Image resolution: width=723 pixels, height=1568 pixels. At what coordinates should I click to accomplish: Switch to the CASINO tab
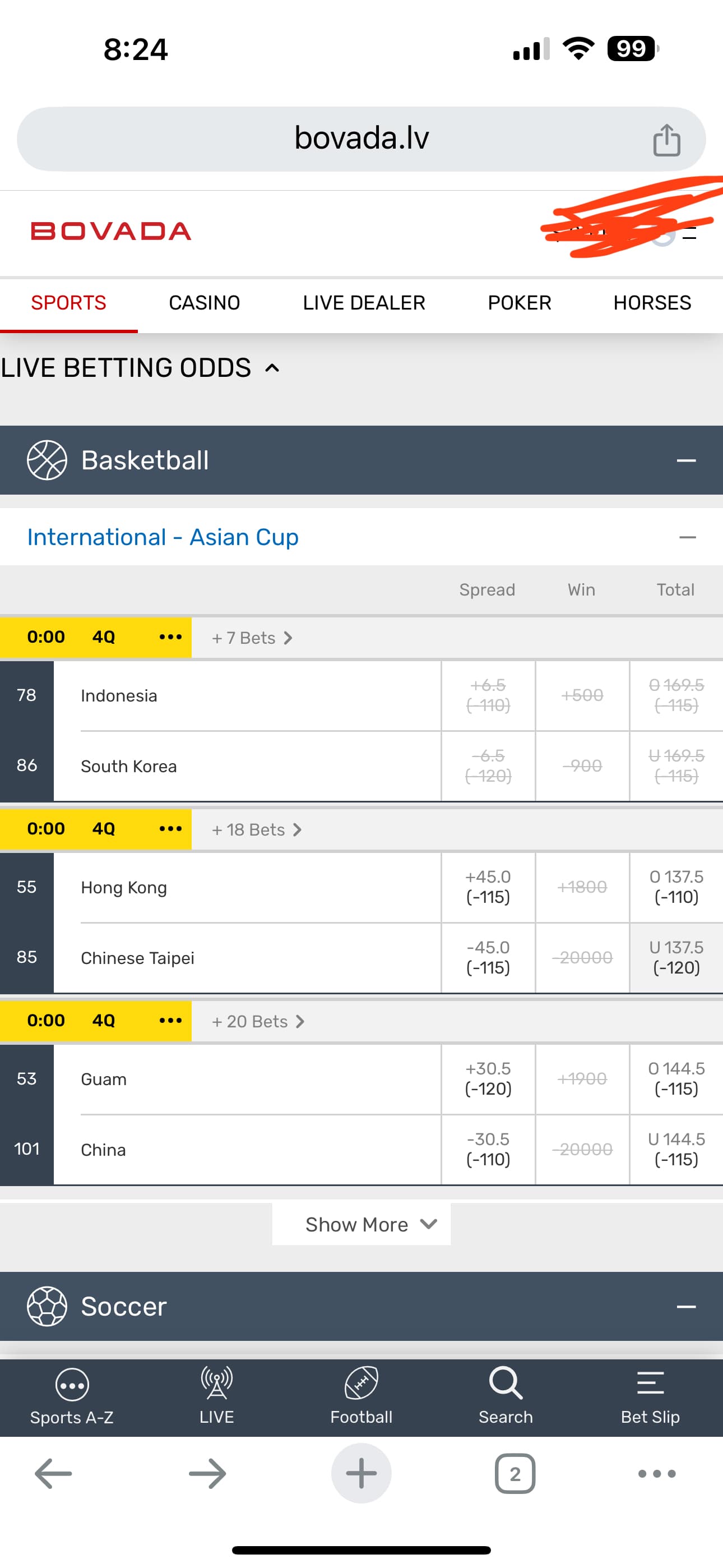(x=205, y=303)
